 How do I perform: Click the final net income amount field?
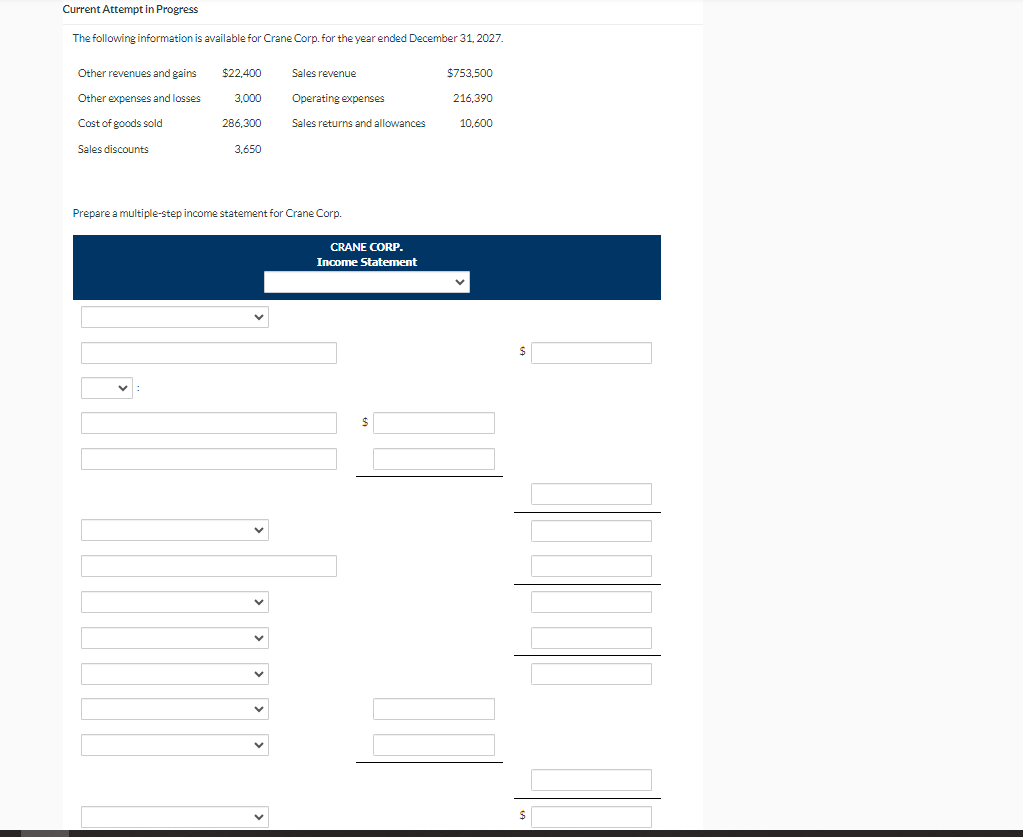(590, 816)
